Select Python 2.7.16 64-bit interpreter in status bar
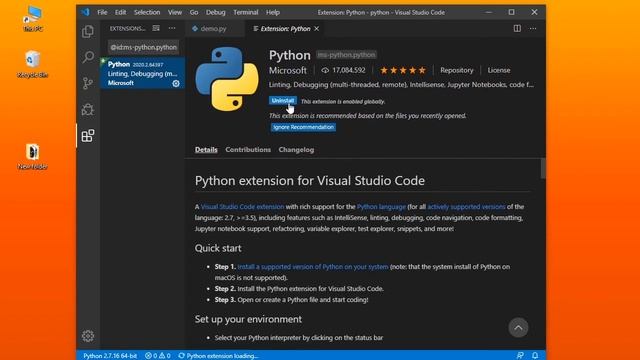Image resolution: width=640 pixels, height=360 pixels. pyautogui.click(x=110, y=356)
